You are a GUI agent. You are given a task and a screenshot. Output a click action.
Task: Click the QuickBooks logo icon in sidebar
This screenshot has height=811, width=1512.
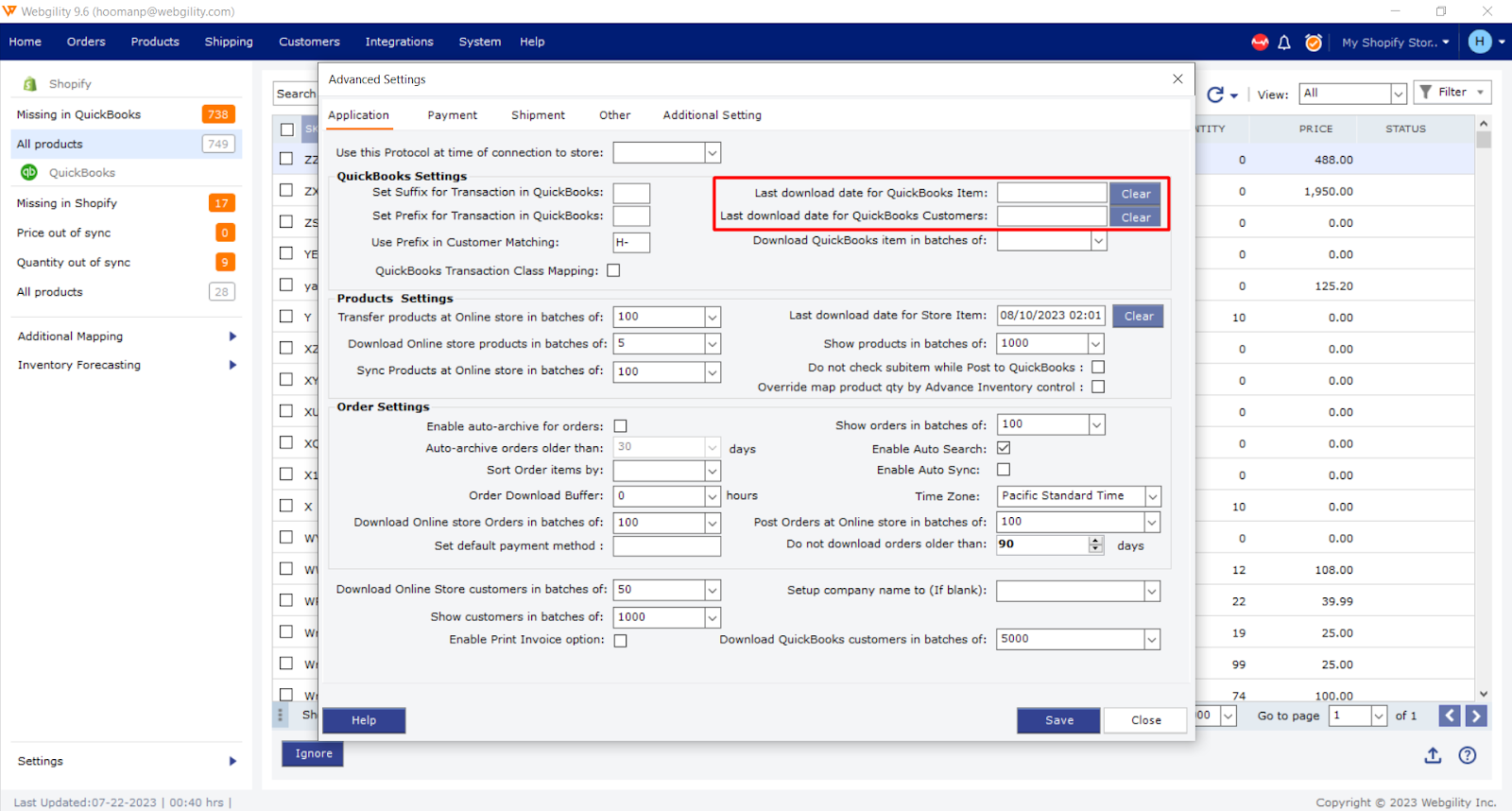[x=29, y=172]
